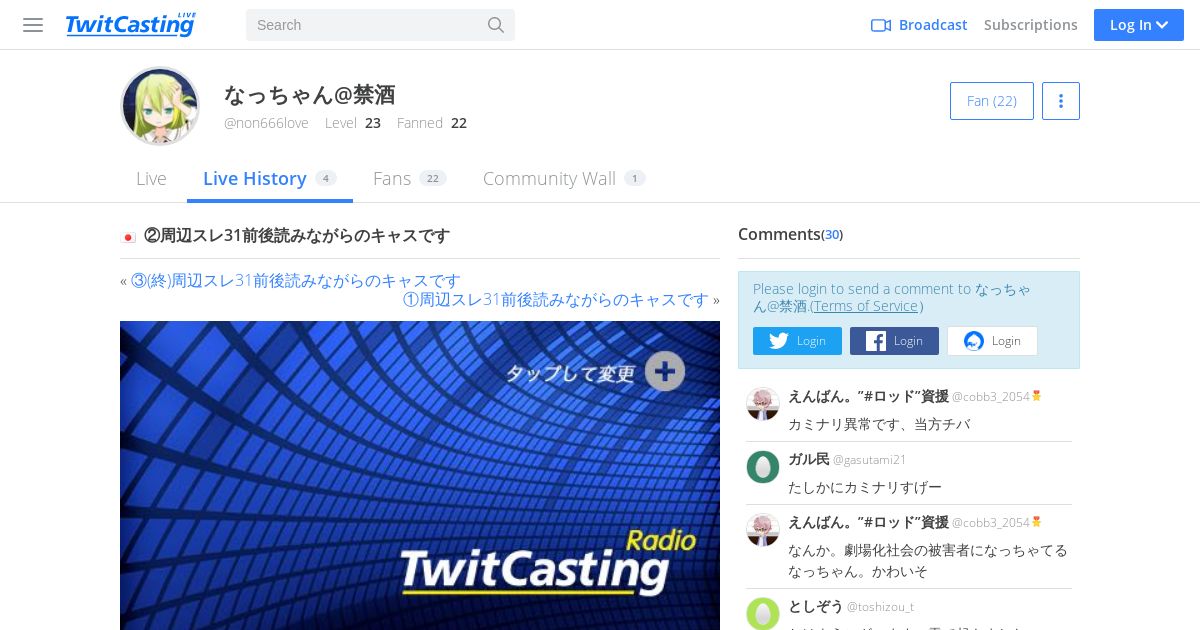Click the search magnifier icon
This screenshot has height=630, width=1200.
click(496, 25)
